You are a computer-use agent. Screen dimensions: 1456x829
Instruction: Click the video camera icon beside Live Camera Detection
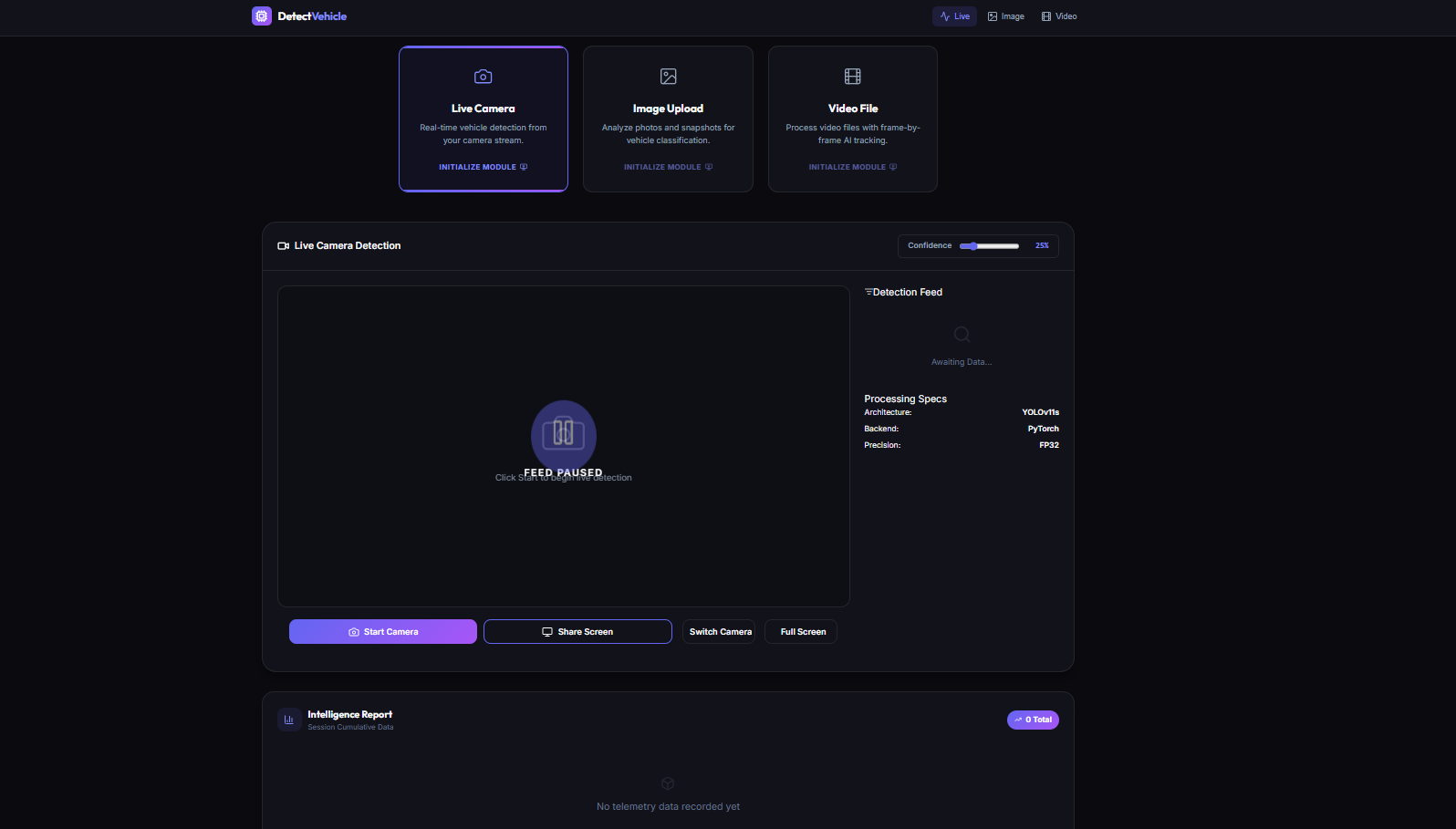(x=284, y=246)
